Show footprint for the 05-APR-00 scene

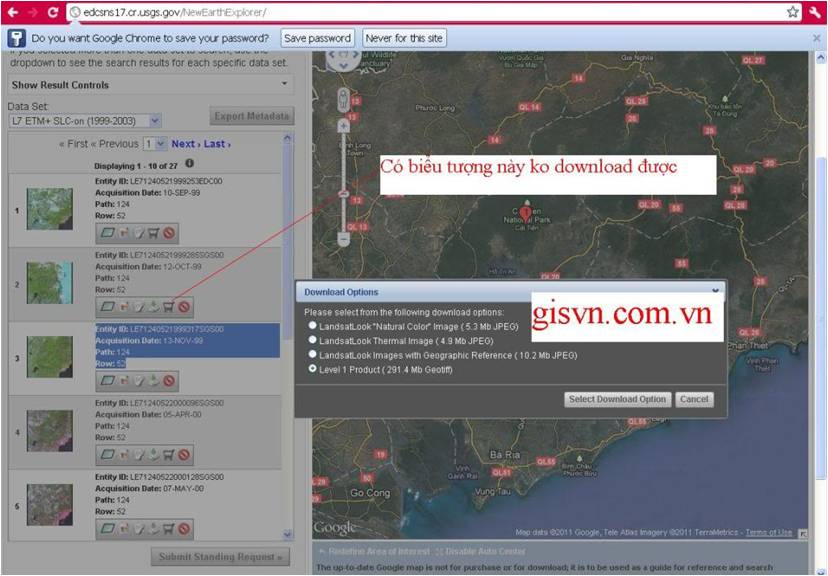tap(108, 455)
